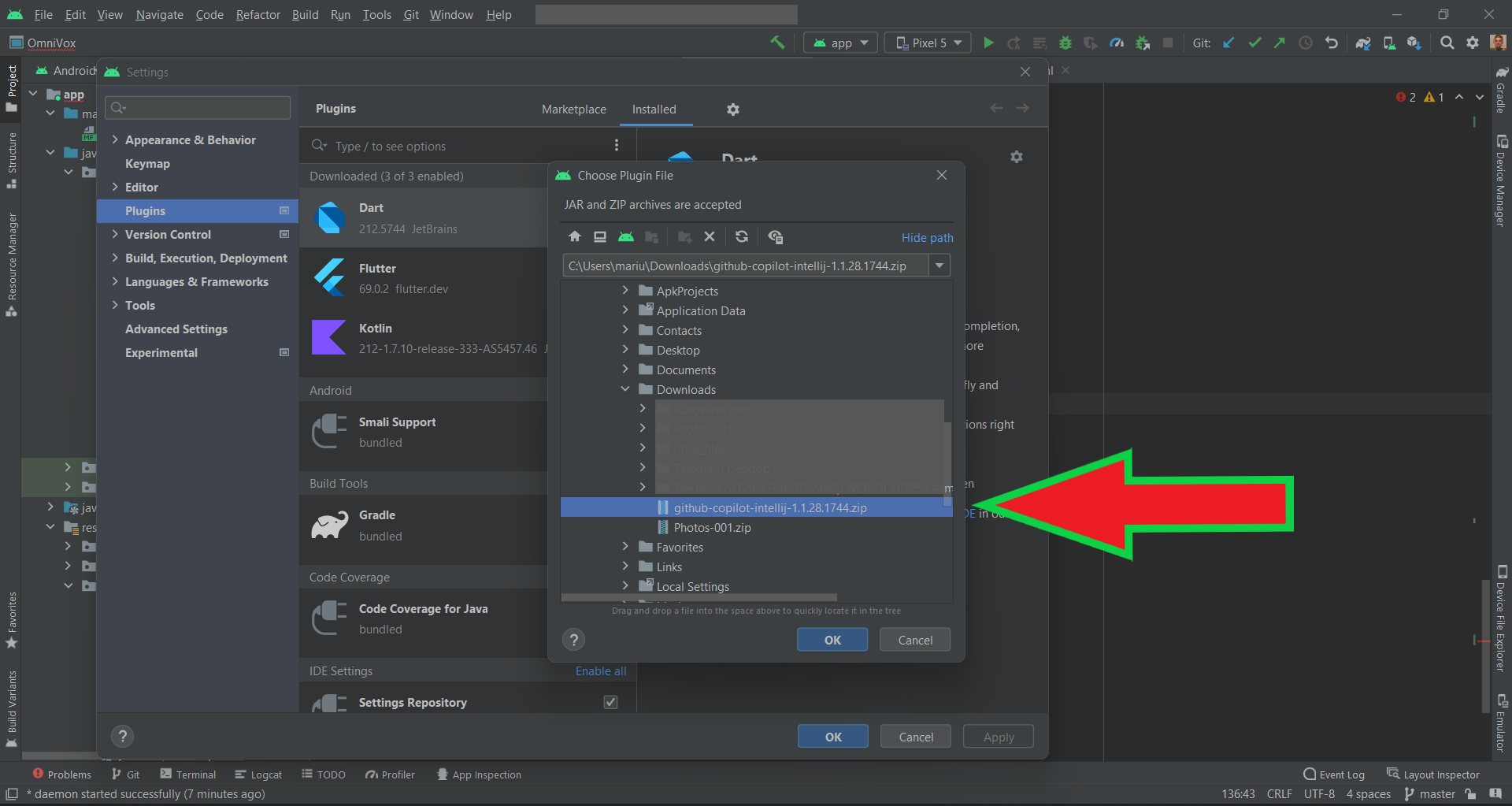Screen dimensions: 1512x806
Task: Confirm with OK in Choose Plugin File dialog
Action: [832, 640]
